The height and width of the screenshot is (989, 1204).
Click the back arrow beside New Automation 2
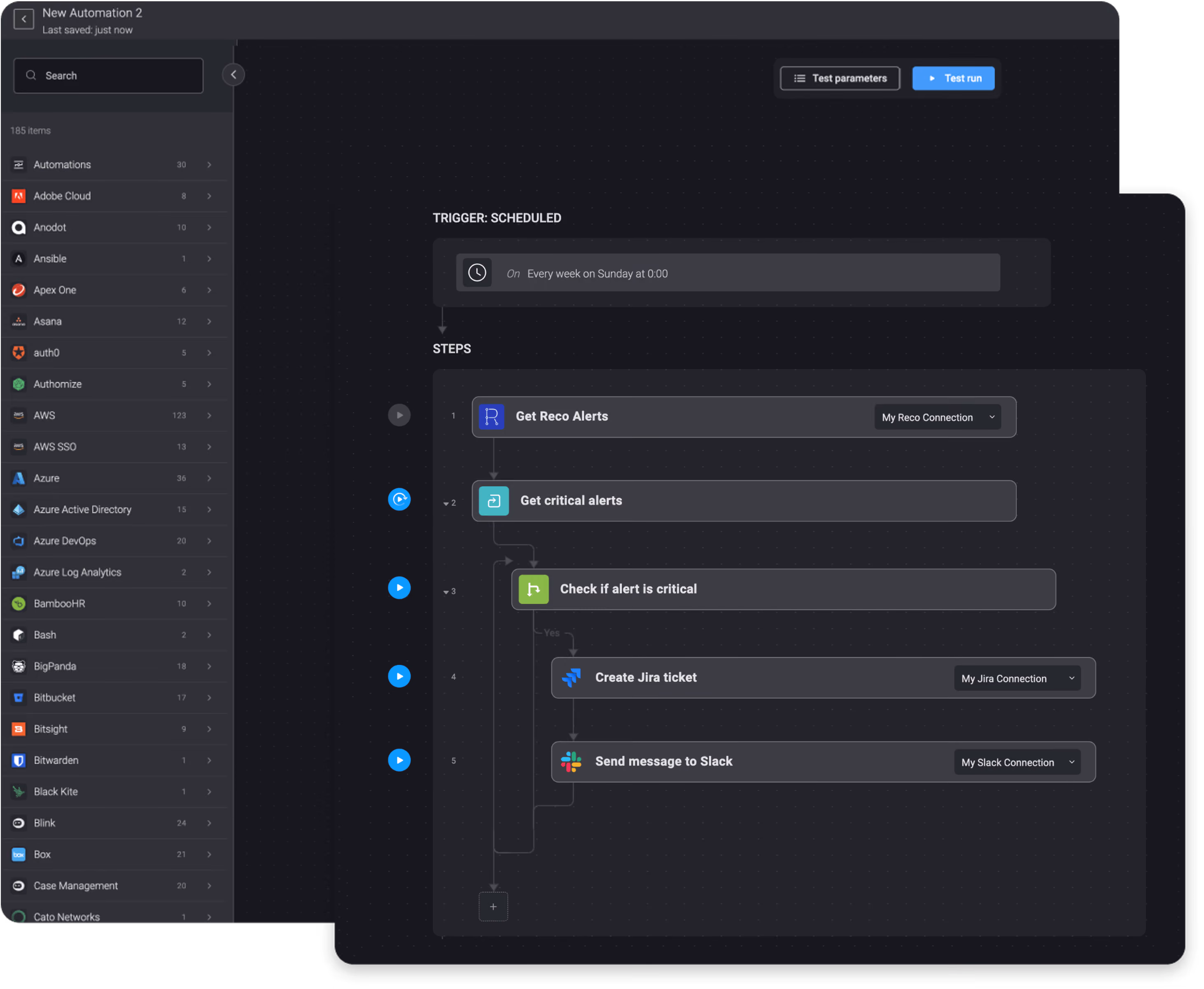pyautogui.click(x=23, y=19)
